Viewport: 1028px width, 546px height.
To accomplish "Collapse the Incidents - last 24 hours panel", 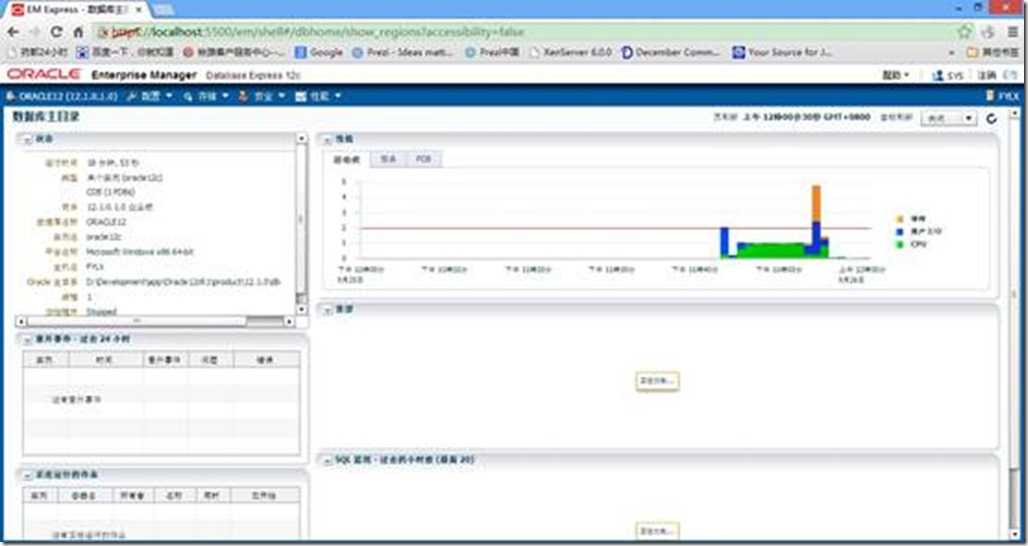I will [28, 340].
